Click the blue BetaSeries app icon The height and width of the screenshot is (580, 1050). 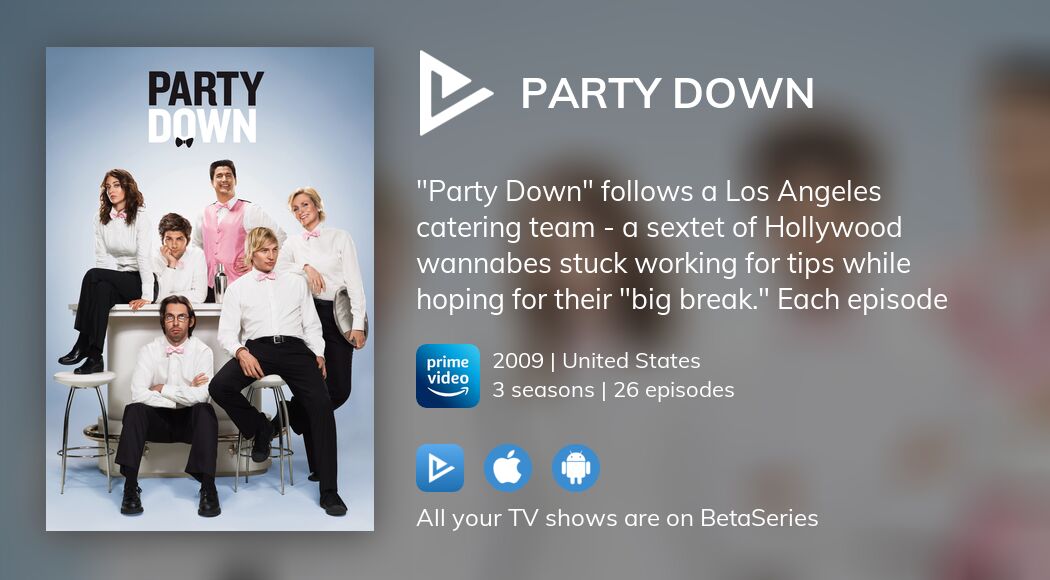[x=440, y=468]
